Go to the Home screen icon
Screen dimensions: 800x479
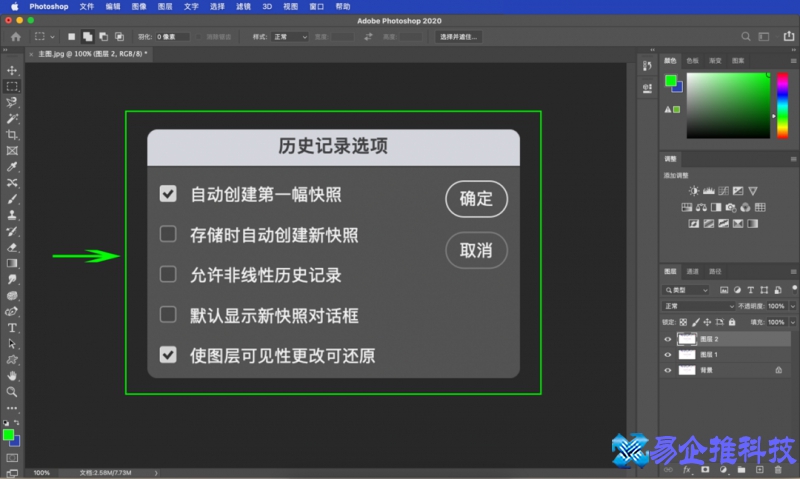pos(16,37)
